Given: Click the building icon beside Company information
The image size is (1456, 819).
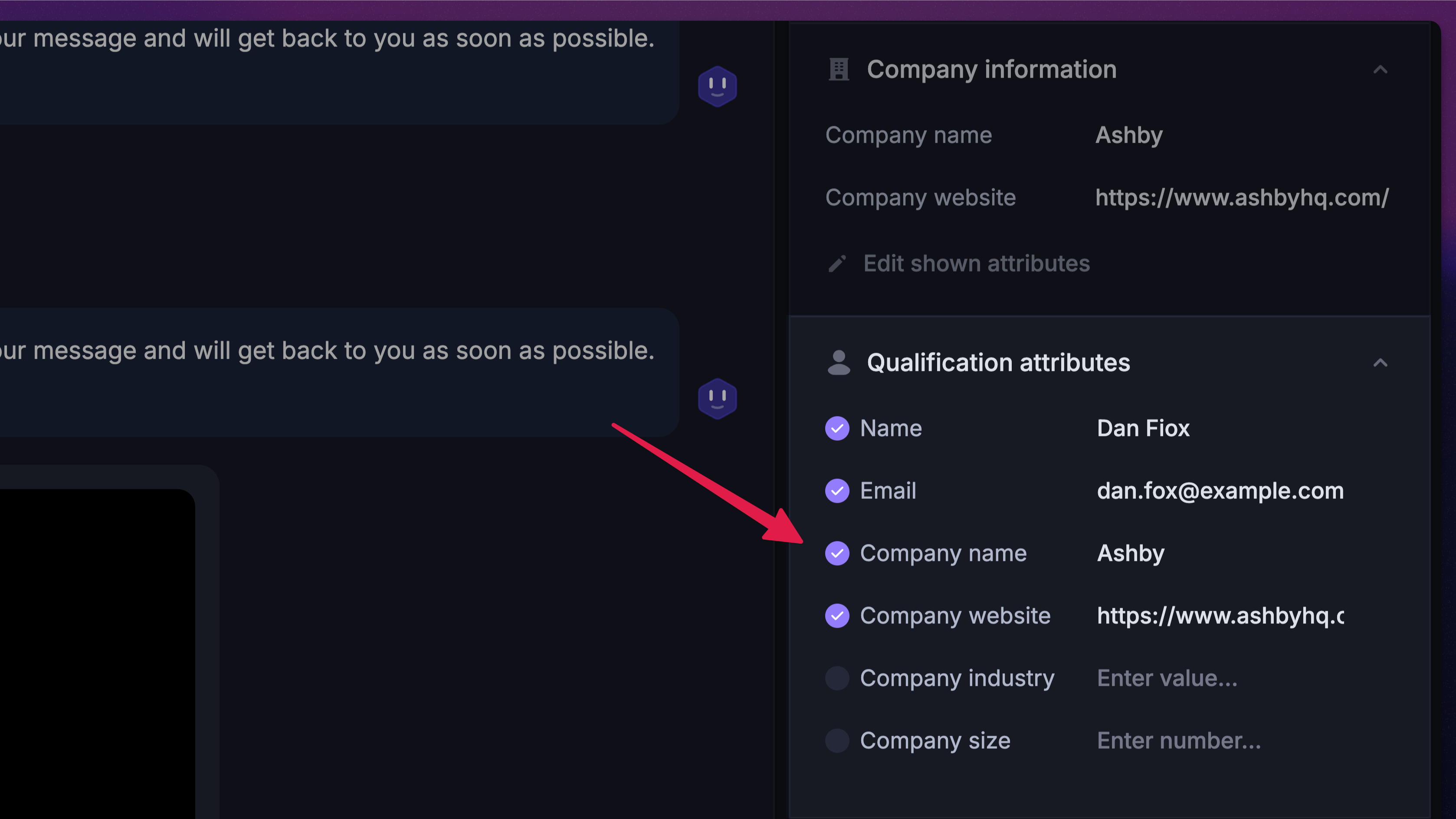Looking at the screenshot, I should (839, 69).
